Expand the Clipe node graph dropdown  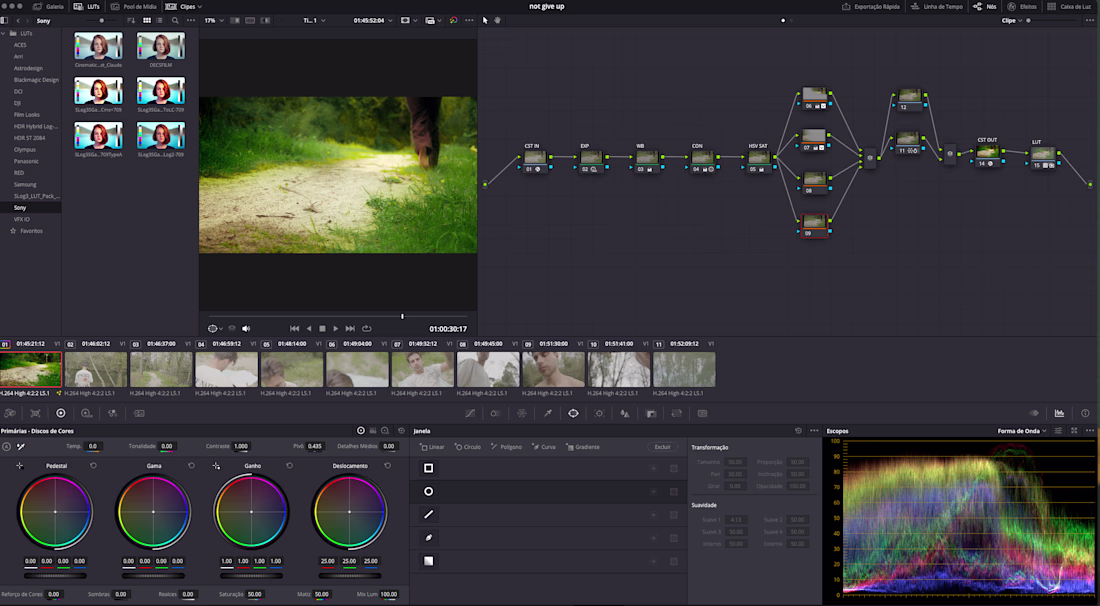point(1012,20)
